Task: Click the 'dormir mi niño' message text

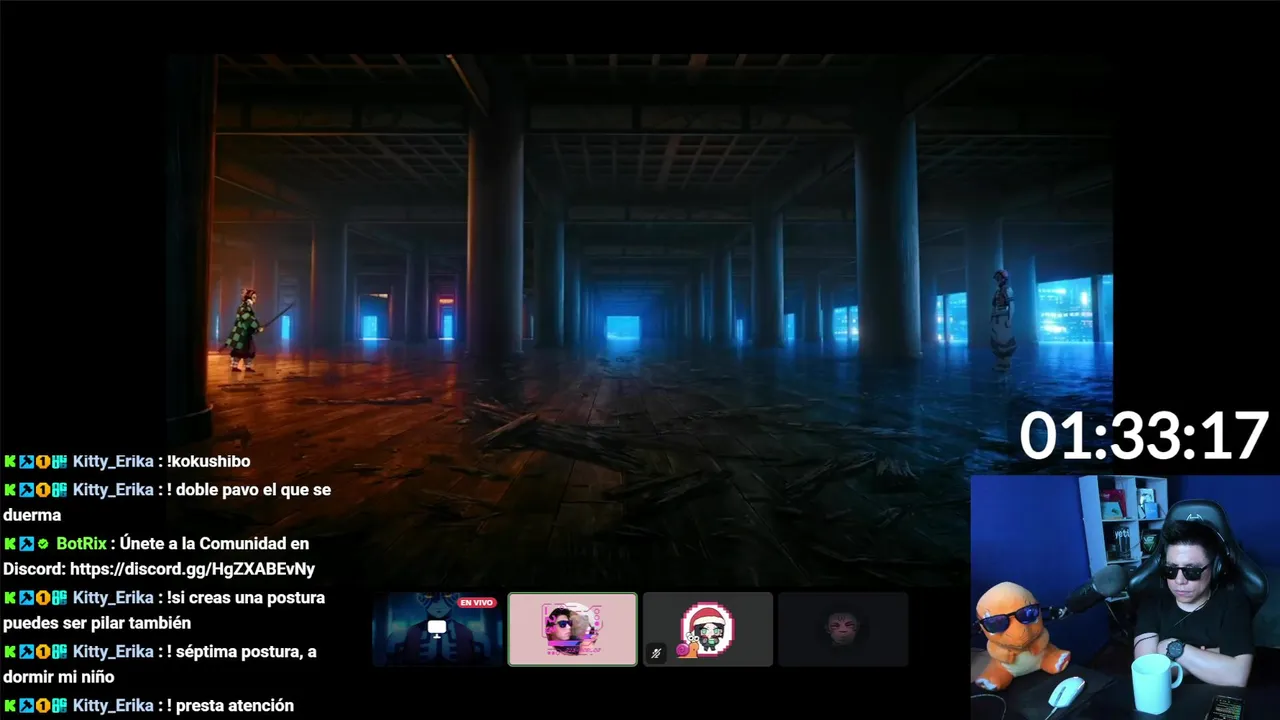Action: point(59,678)
